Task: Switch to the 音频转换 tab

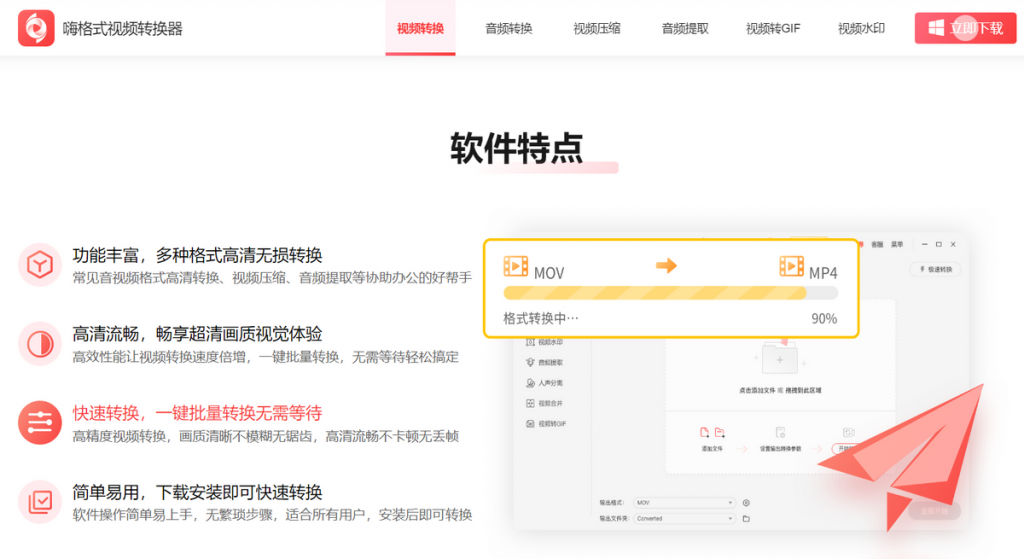Action: coord(509,29)
